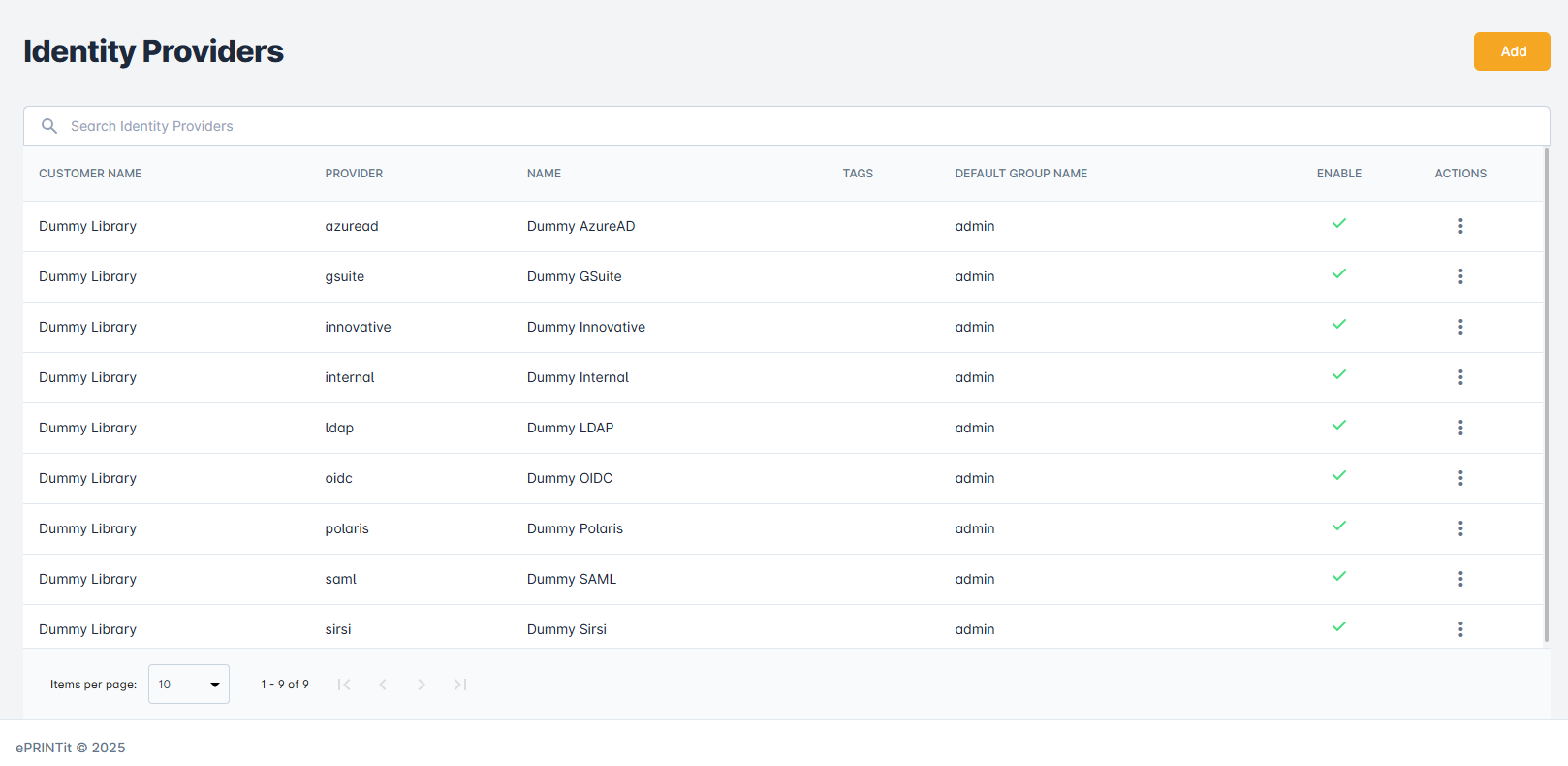Sort by the Customer Name column header

click(90, 174)
